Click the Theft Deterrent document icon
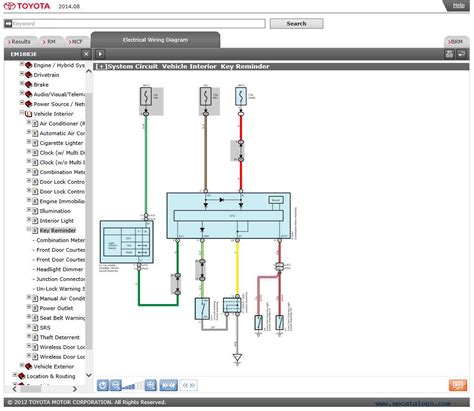The width and height of the screenshot is (474, 411). 35,337
